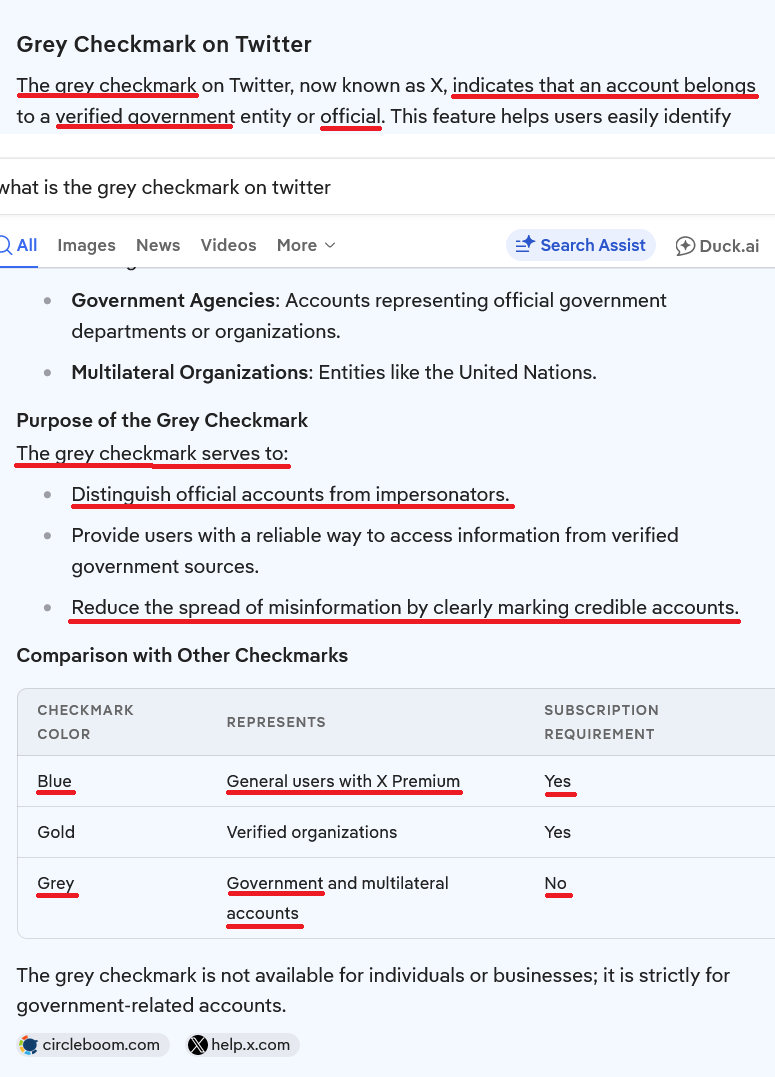The height and width of the screenshot is (1077, 775).
Task: Open the Videos tab
Action: [228, 245]
